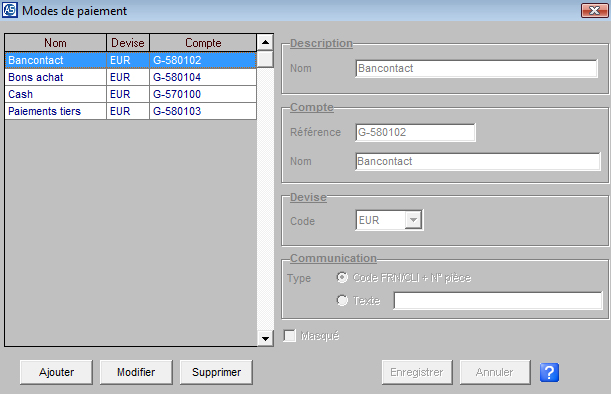
Task: Click the Annuler button
Action: coord(495,372)
